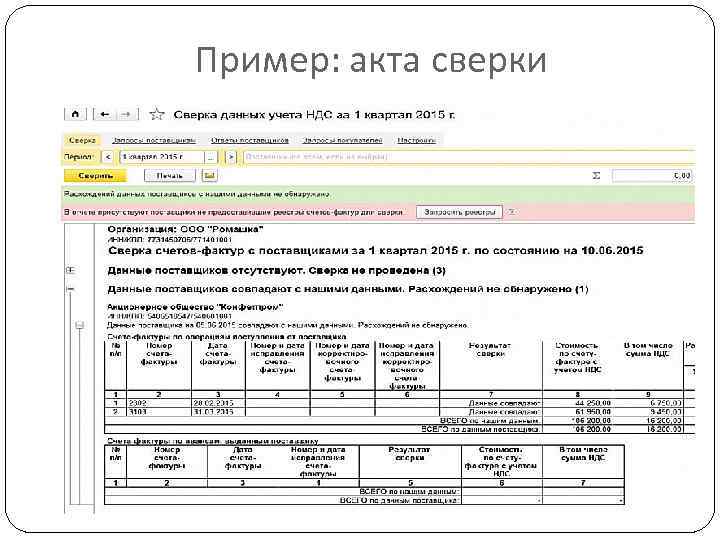
Task: Dismiss the pink warning with X icon
Action: (x=512, y=212)
